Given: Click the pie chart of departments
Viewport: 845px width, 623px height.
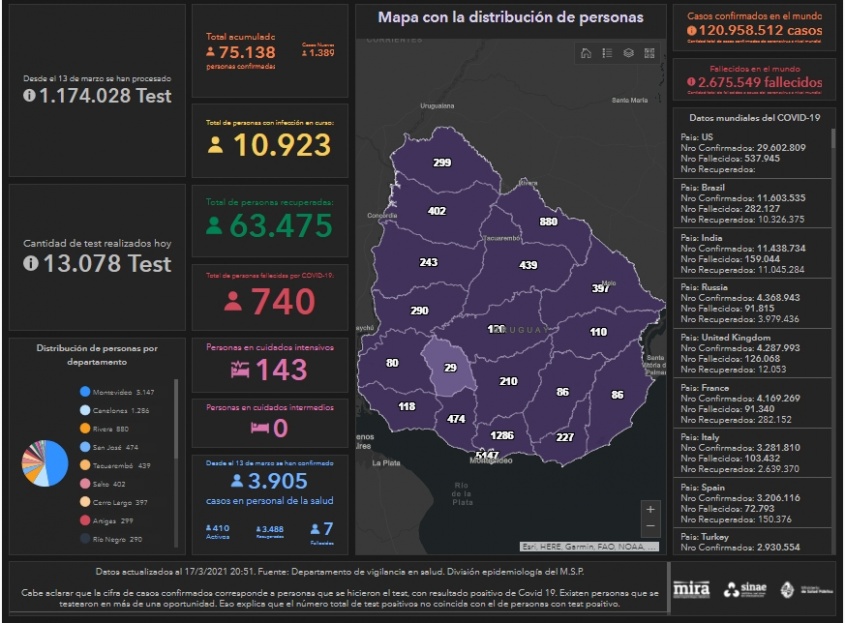Looking at the screenshot, I should (45, 463).
